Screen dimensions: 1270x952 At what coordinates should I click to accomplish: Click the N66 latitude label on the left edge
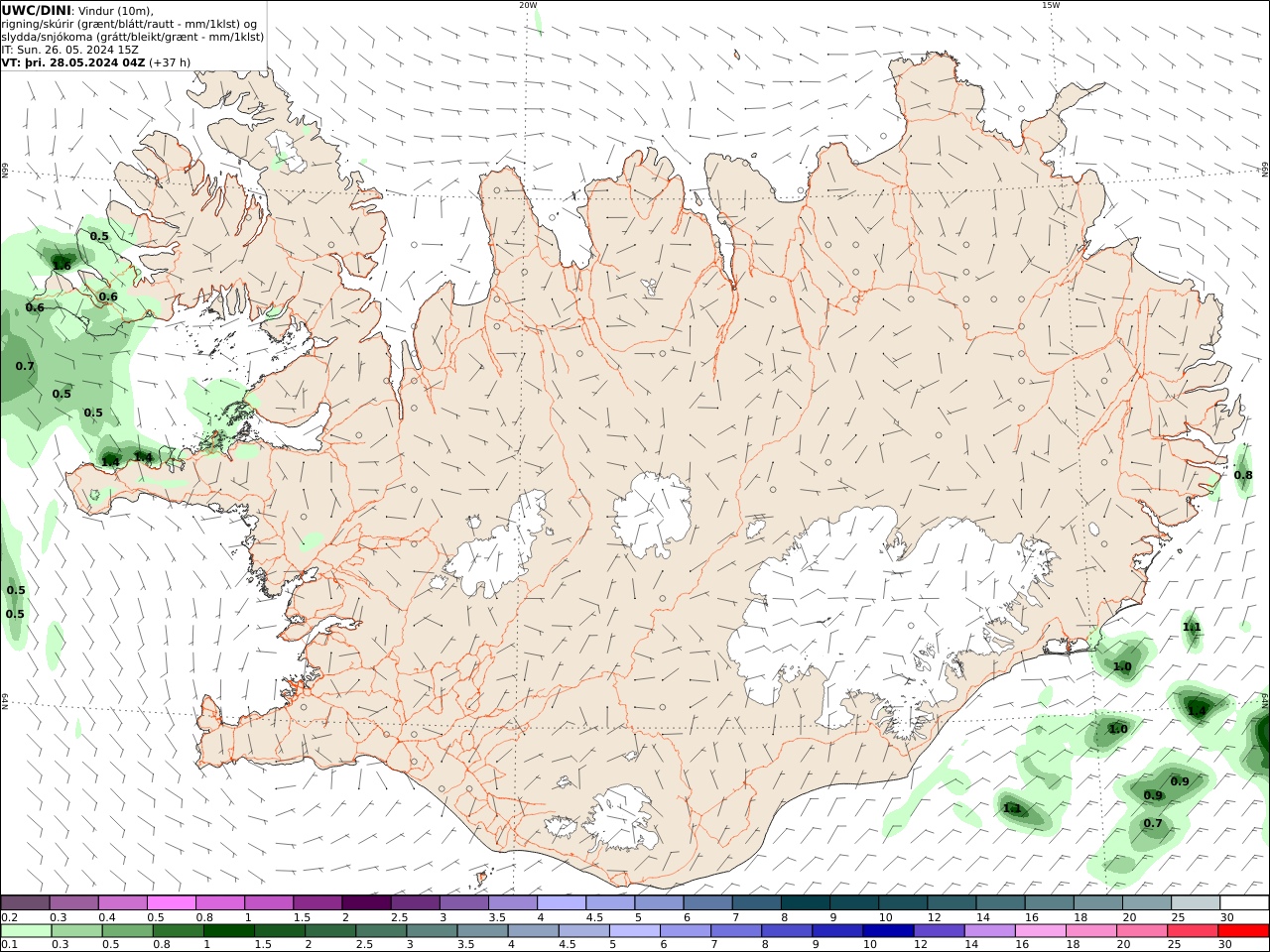pyautogui.click(x=5, y=172)
